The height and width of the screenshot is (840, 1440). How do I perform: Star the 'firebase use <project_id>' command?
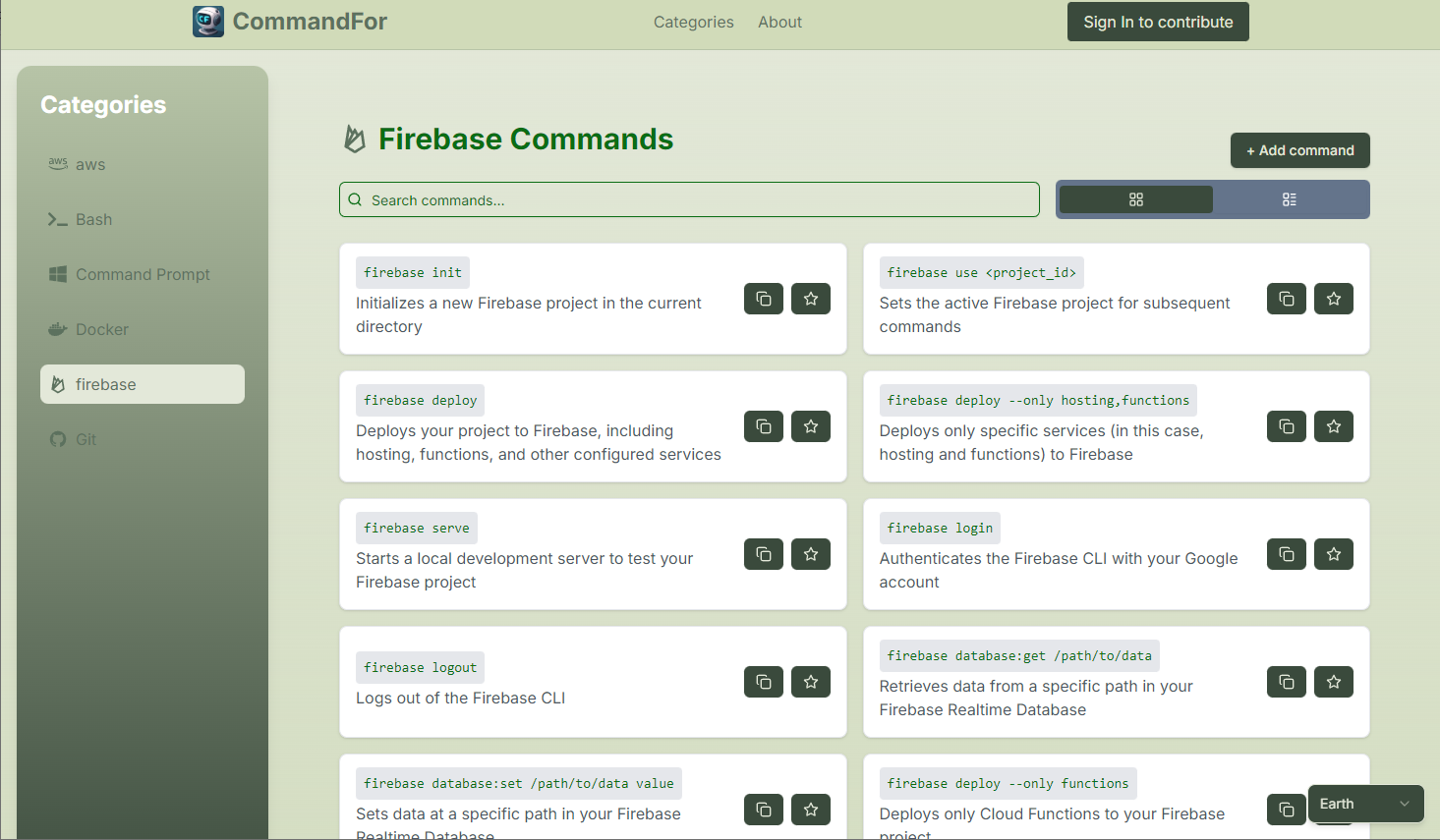coord(1334,299)
